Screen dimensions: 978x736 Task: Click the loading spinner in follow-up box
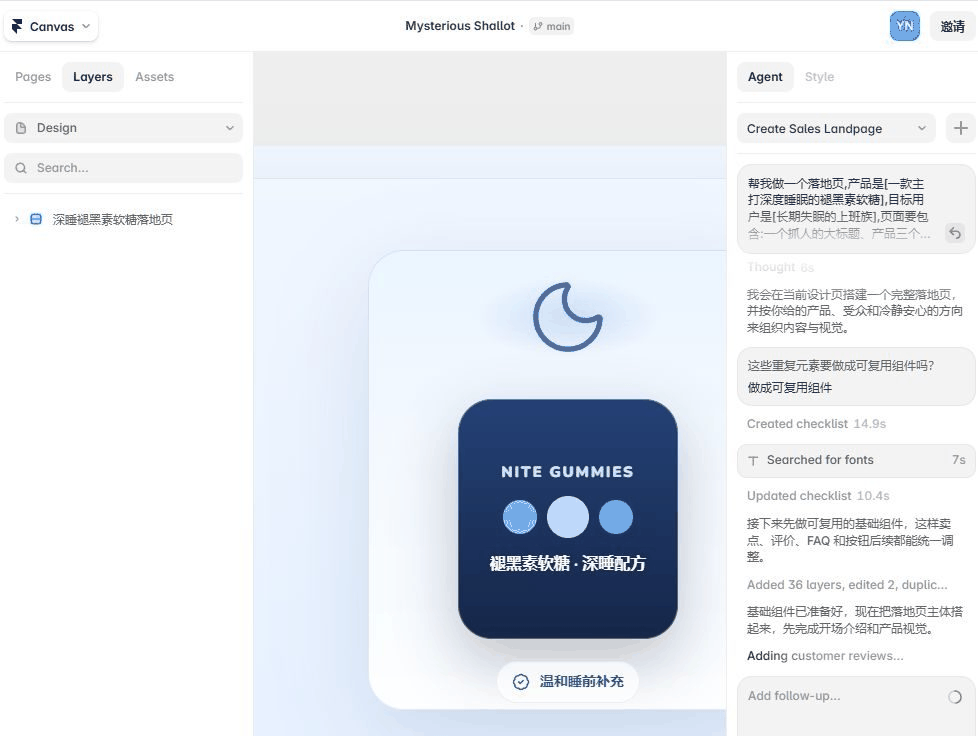tap(954, 697)
